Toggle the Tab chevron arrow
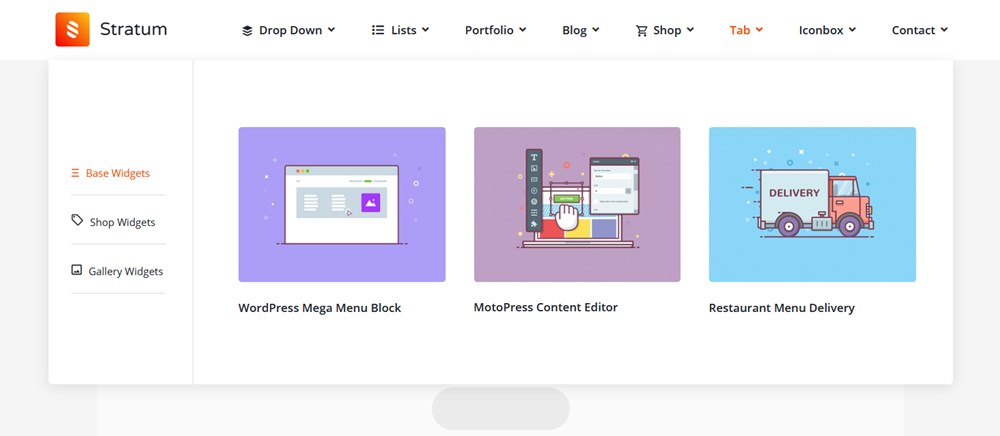 point(759,29)
